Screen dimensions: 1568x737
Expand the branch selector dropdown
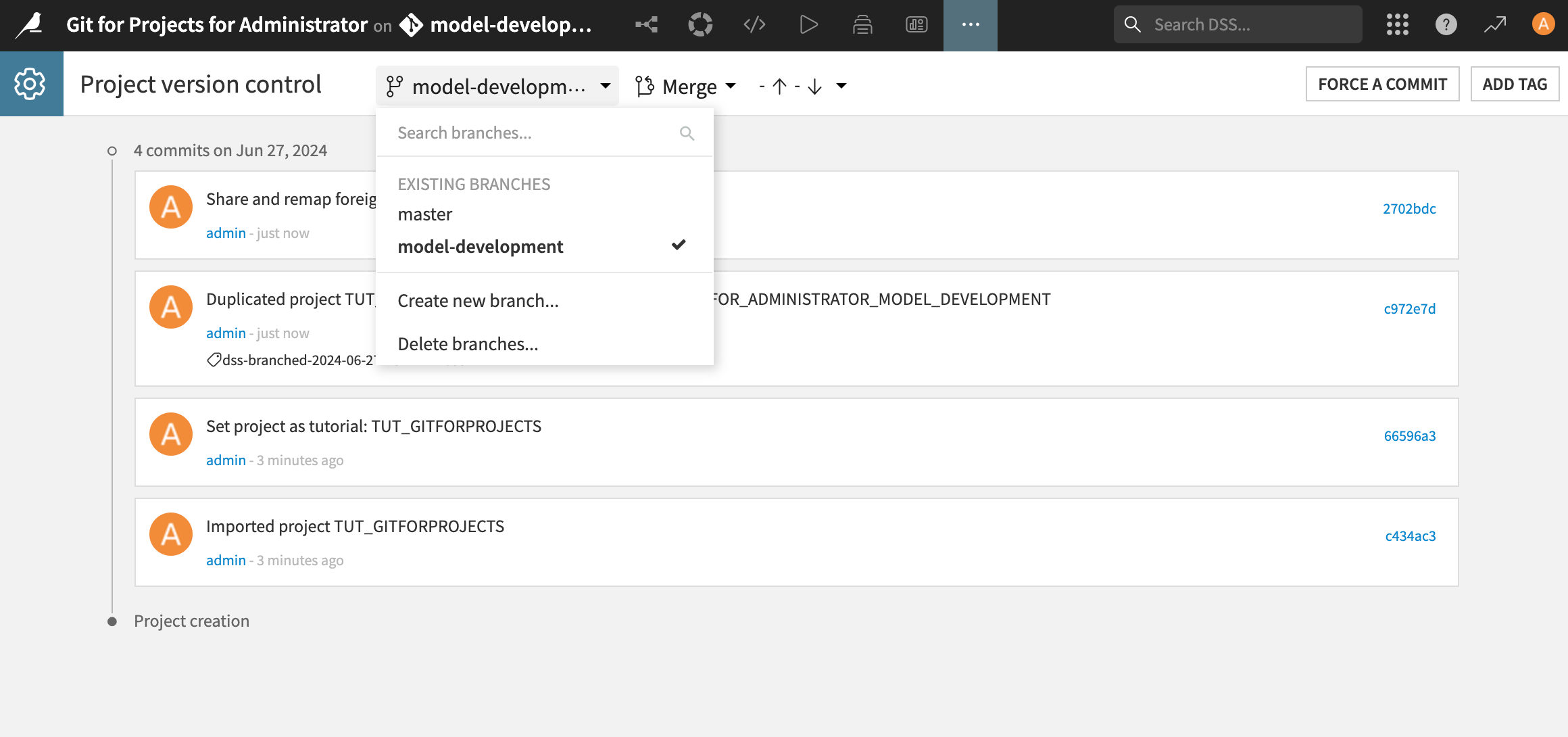point(497,86)
